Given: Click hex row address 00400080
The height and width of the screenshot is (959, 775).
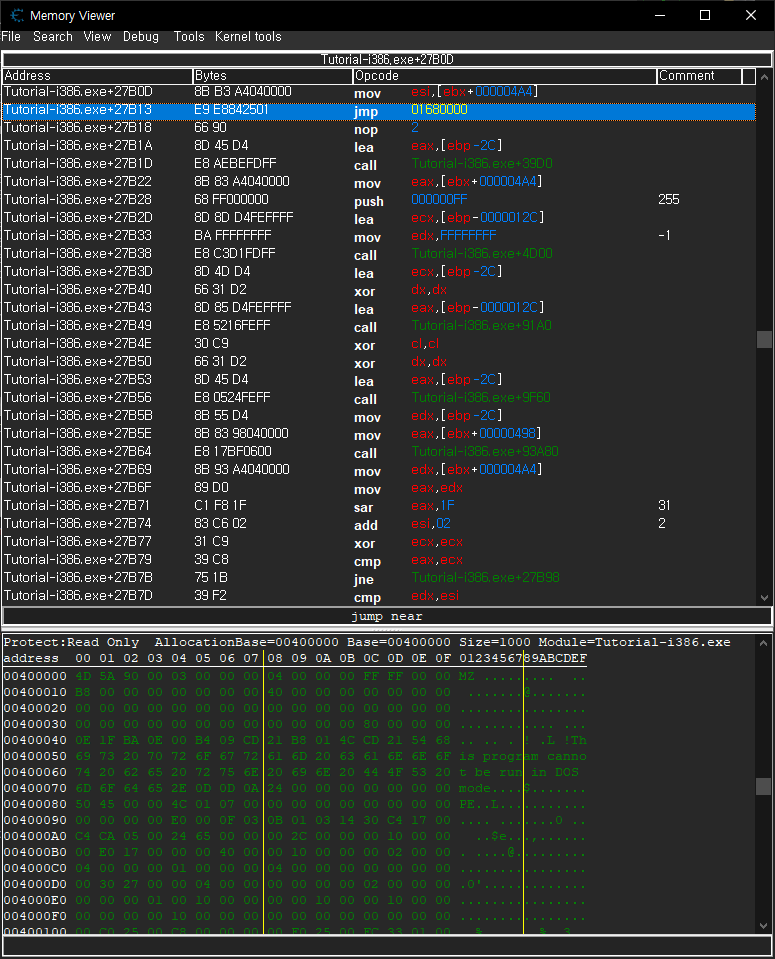Looking at the screenshot, I should click(35, 804).
